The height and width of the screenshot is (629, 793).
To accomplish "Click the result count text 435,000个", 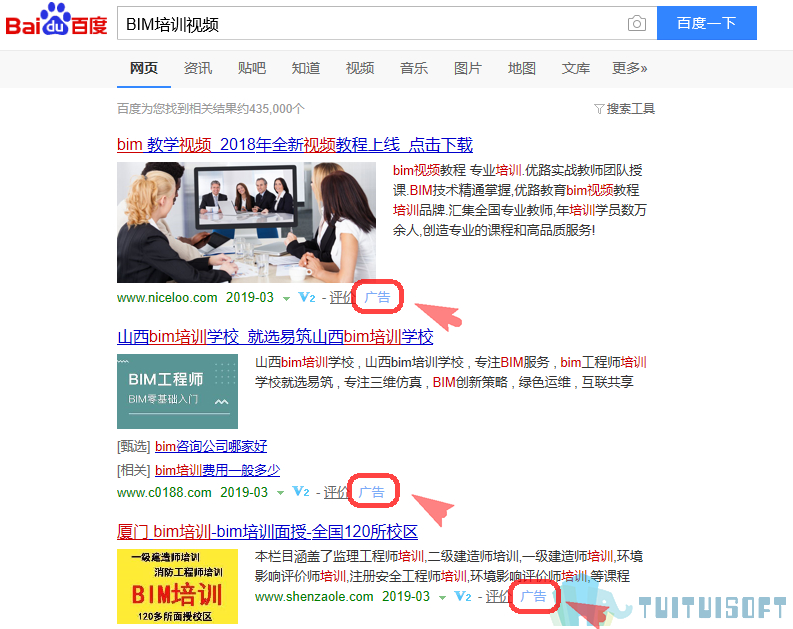I will (277, 109).
